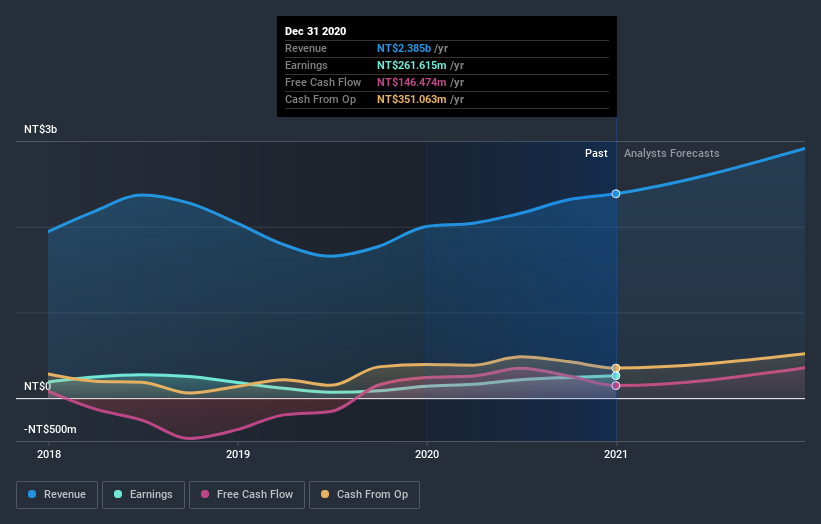Click the NT$3b y-axis label
This screenshot has width=821, height=524.
point(40,129)
